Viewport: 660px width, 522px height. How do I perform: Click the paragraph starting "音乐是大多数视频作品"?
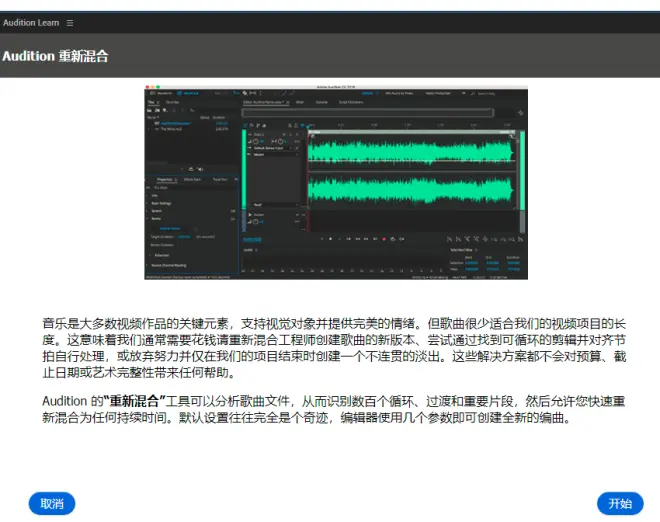pyautogui.click(x=334, y=348)
